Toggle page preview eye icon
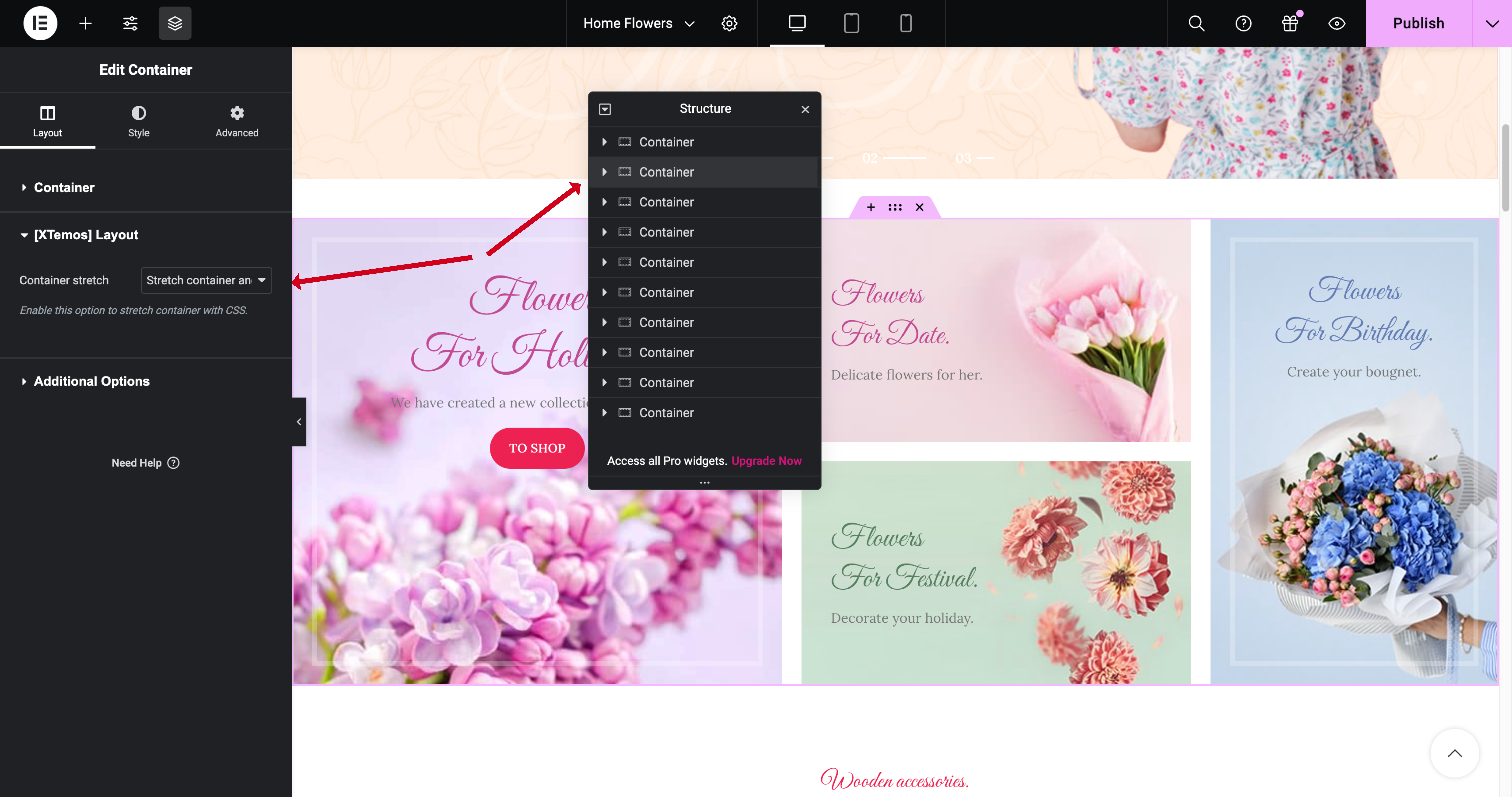The height and width of the screenshot is (797, 1512). 1337,24
